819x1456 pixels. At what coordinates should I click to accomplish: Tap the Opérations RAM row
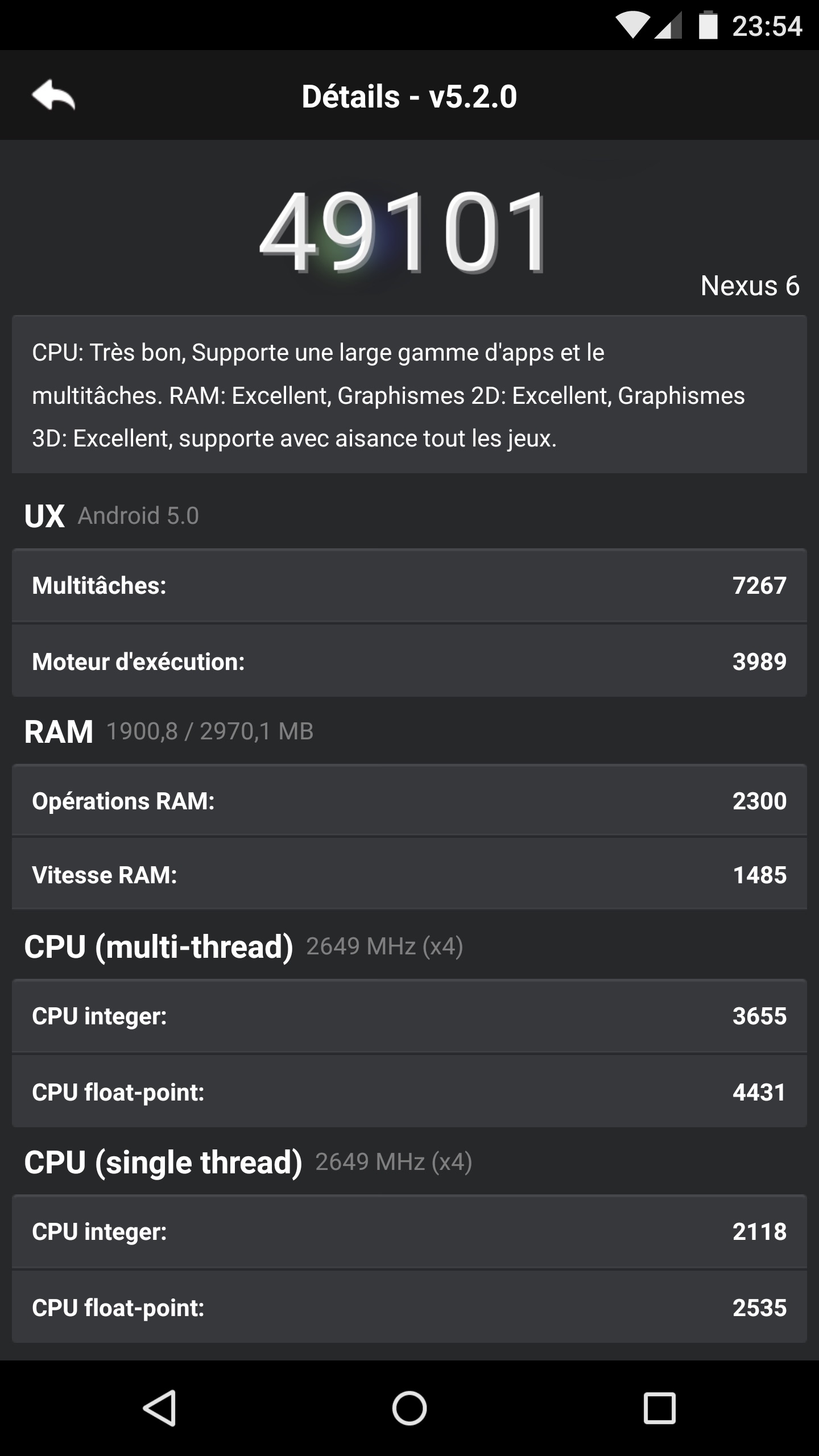(x=409, y=801)
